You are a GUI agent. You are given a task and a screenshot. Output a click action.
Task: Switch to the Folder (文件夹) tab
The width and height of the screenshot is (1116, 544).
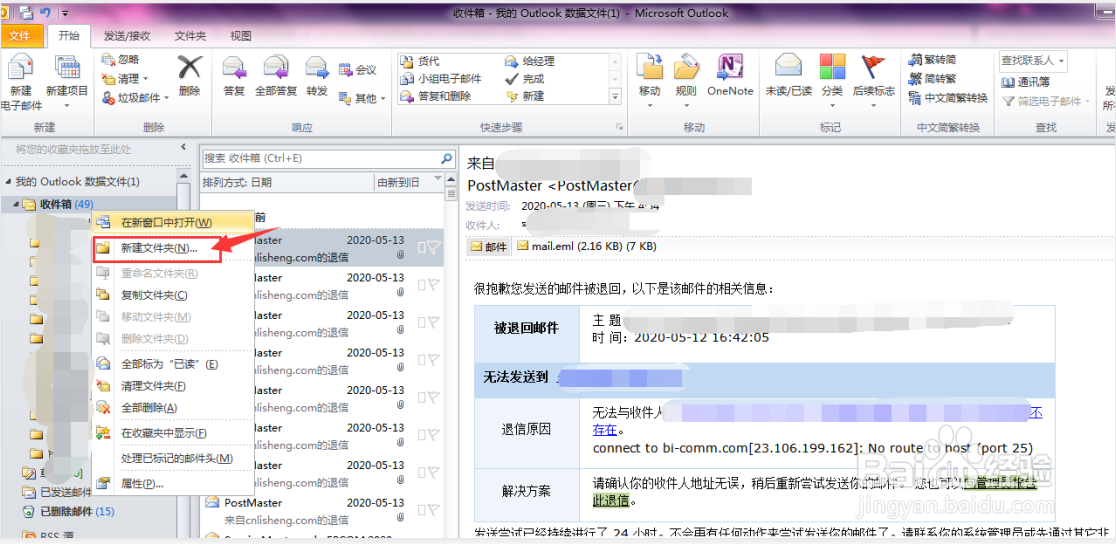click(191, 36)
